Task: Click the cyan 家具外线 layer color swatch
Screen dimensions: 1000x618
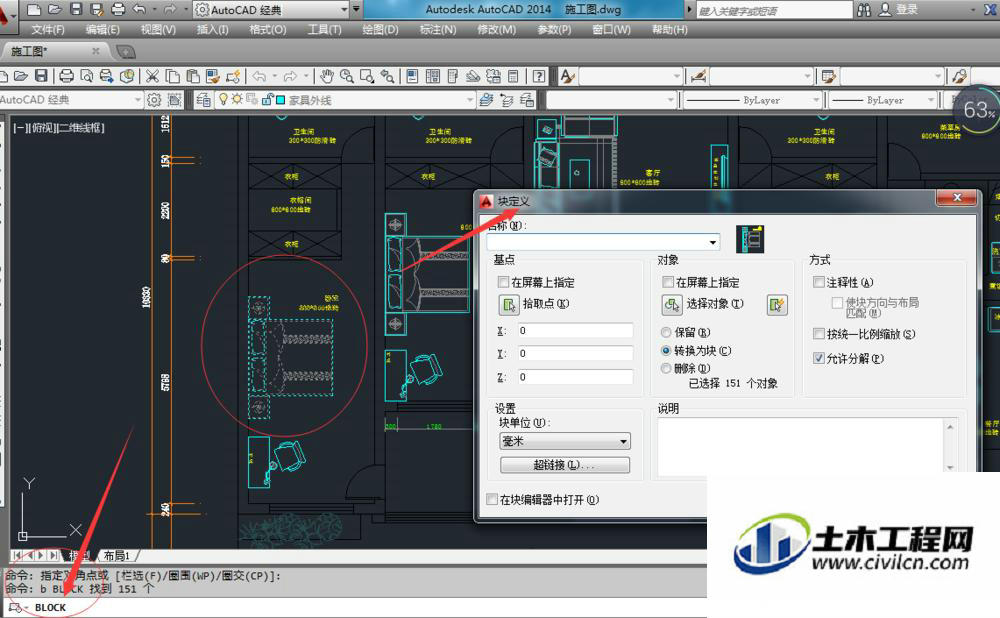Action: click(x=280, y=99)
